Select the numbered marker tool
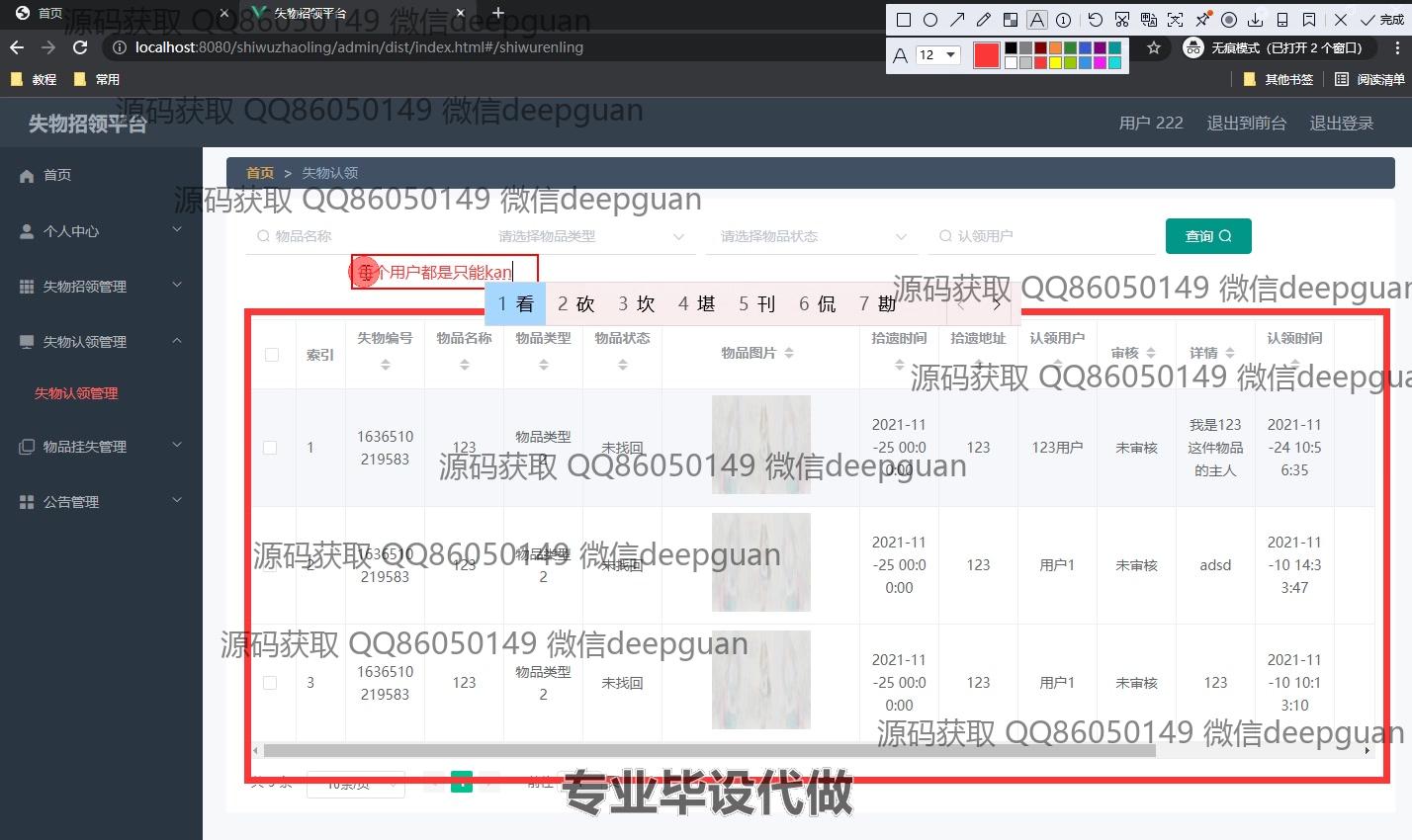 click(x=1064, y=20)
